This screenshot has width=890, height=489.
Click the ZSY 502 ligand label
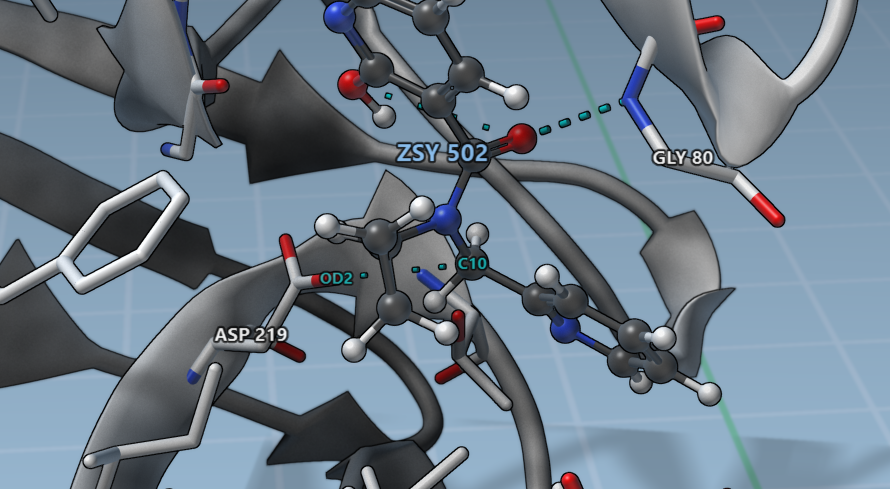(x=441, y=153)
